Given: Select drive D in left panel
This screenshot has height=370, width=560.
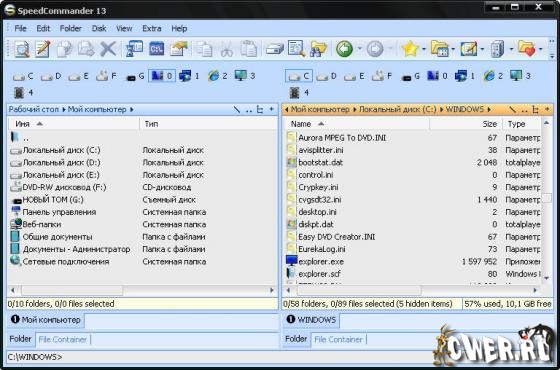Looking at the screenshot, I should [51, 76].
